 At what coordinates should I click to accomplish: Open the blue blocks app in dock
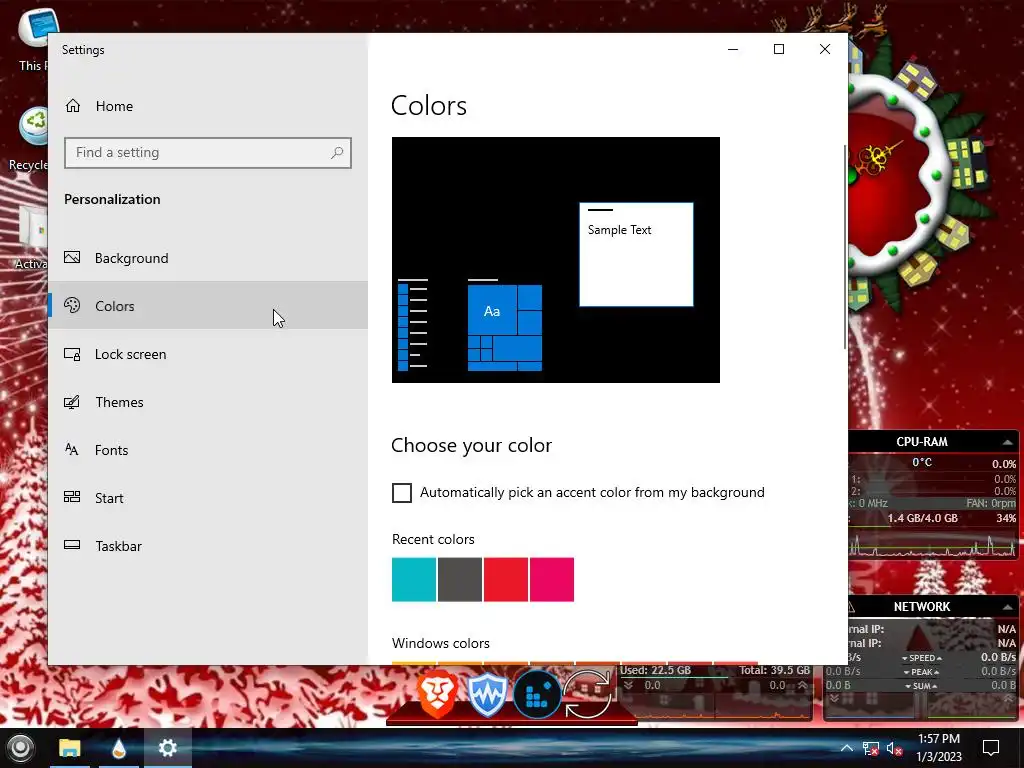click(x=537, y=695)
